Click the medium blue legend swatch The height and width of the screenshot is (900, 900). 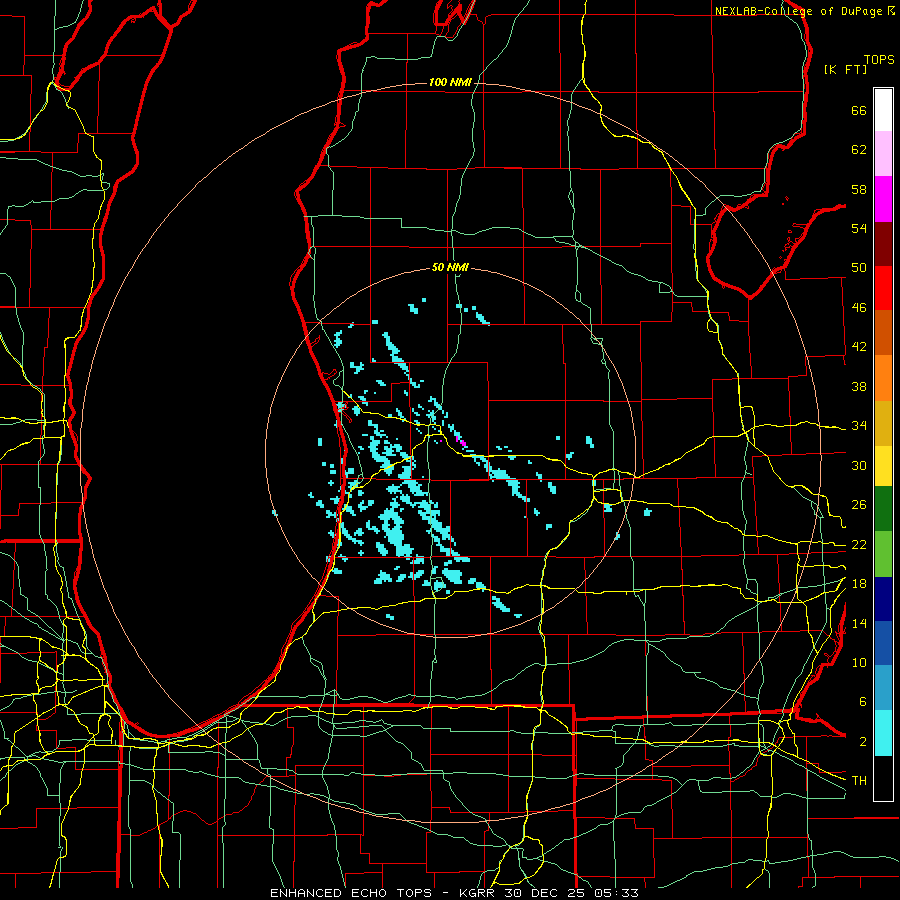[x=883, y=643]
